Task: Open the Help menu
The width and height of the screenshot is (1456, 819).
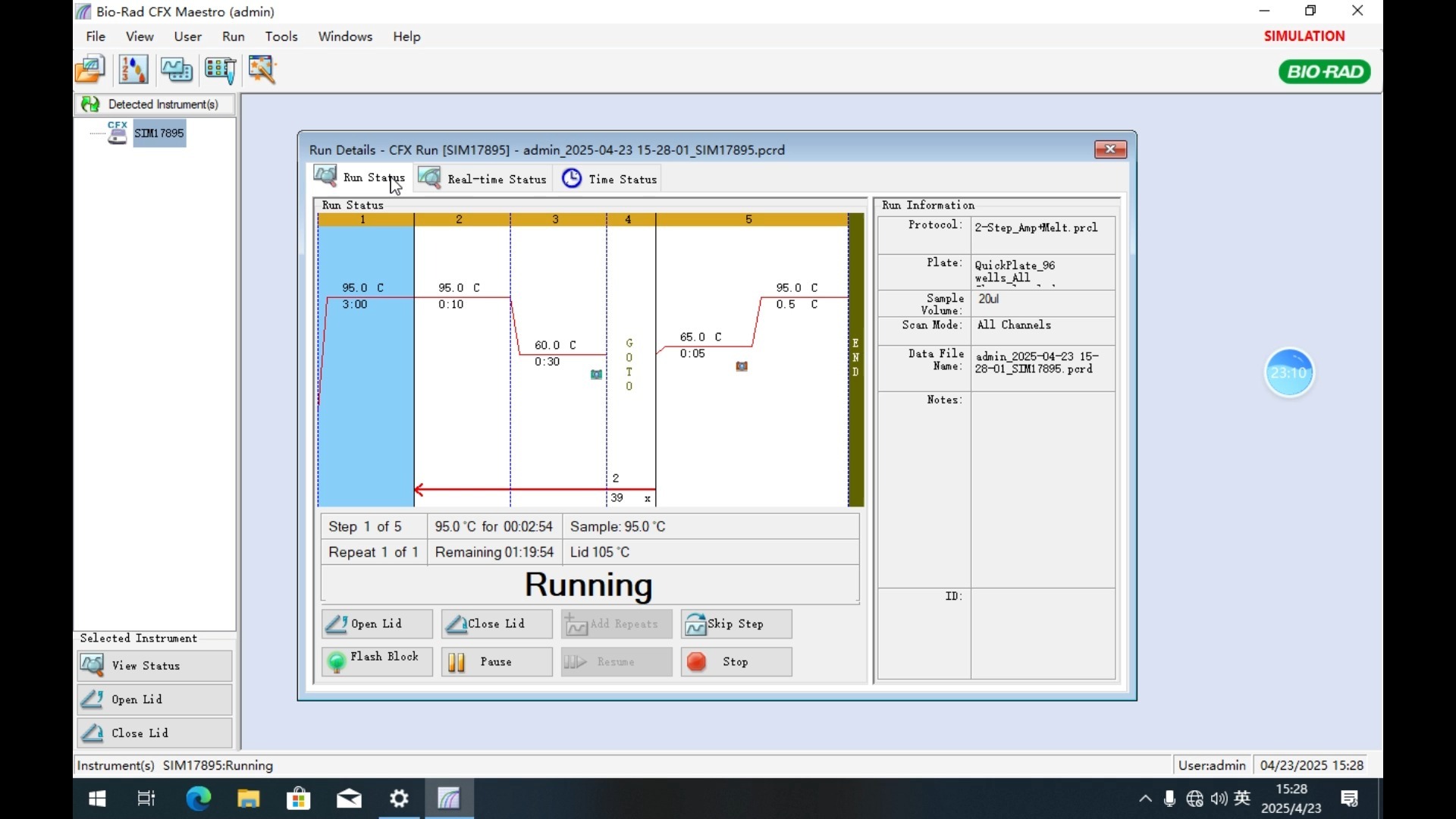Action: [406, 36]
